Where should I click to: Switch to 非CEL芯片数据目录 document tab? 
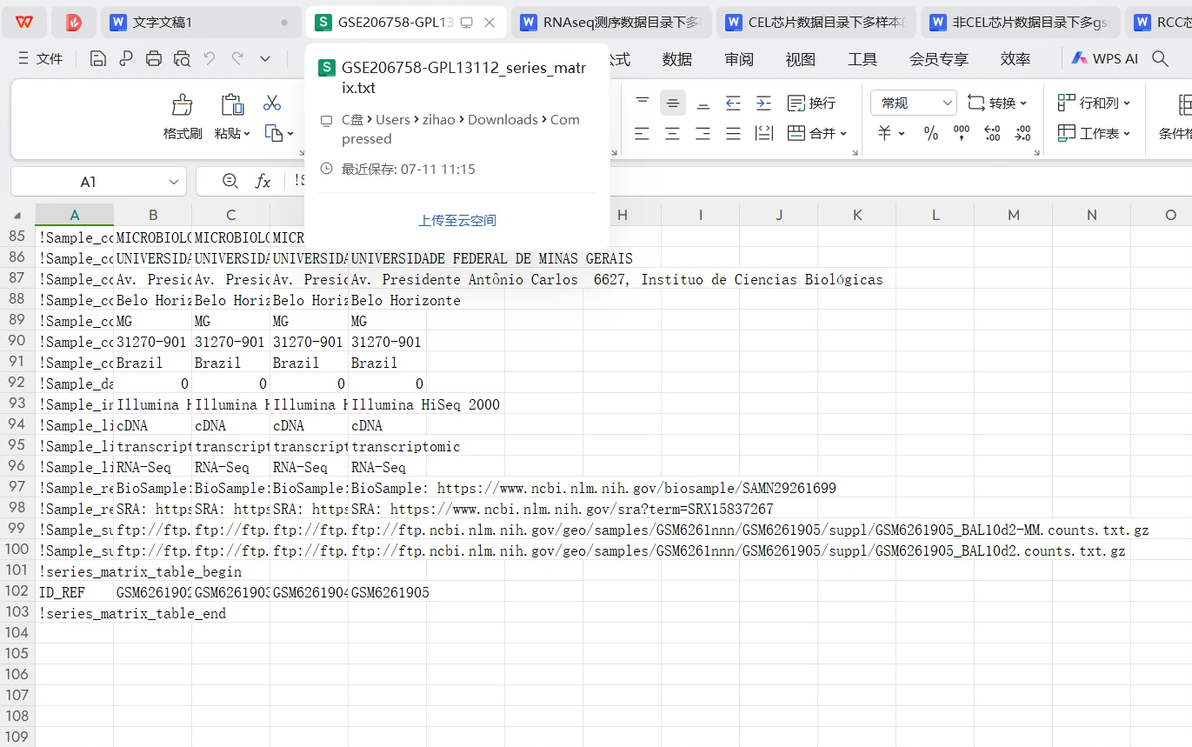1022,22
